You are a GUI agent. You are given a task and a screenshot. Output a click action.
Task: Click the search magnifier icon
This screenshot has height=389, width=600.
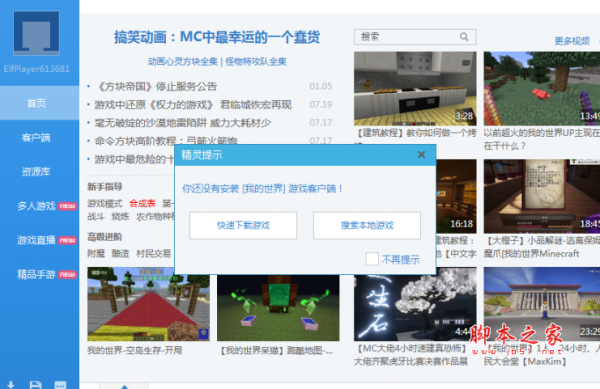click(x=464, y=37)
